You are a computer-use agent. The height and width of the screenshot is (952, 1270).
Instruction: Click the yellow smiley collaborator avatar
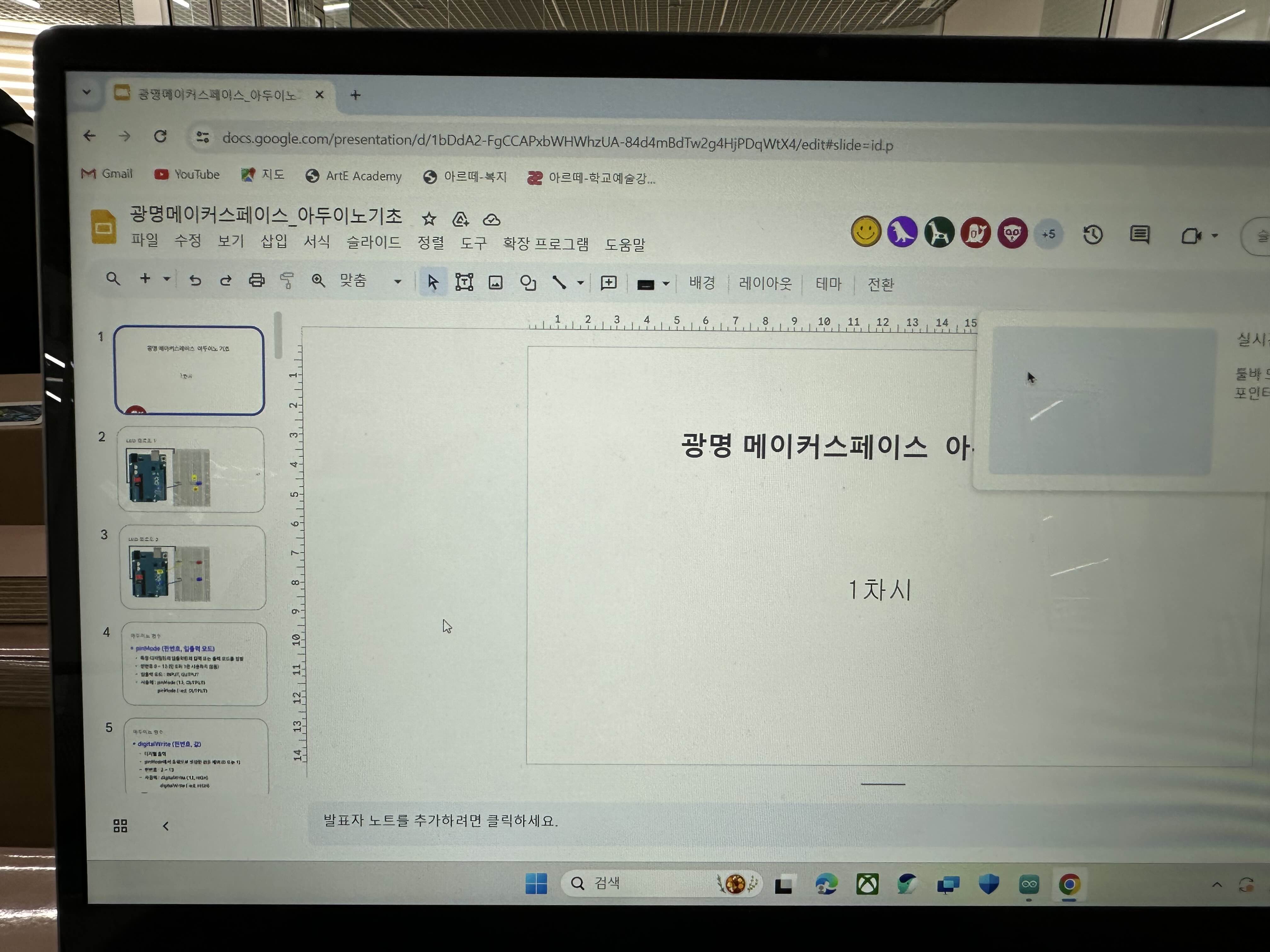[x=866, y=232]
